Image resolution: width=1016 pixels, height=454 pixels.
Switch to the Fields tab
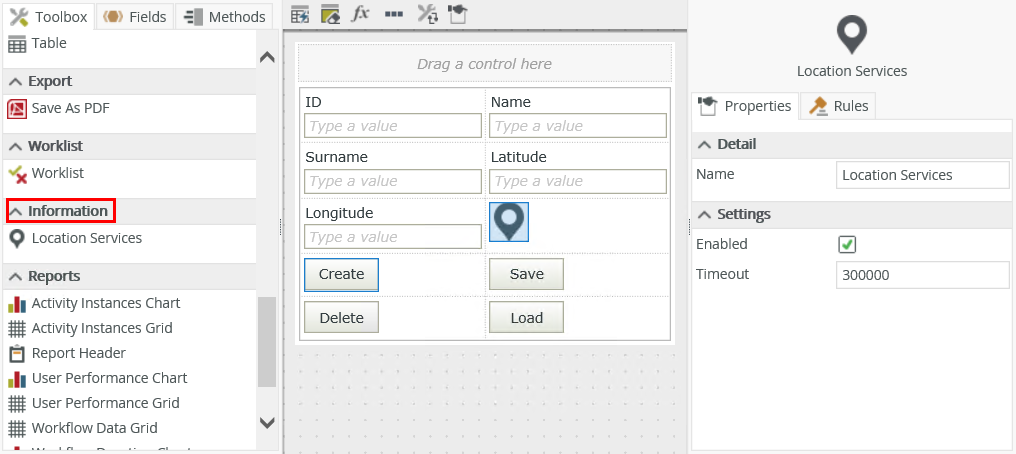click(x=135, y=16)
